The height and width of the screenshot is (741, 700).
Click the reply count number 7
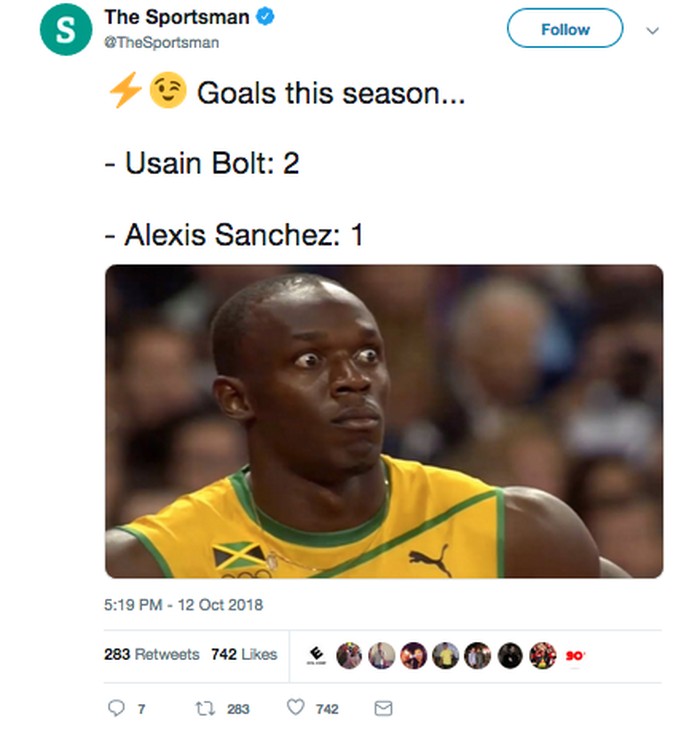[141, 709]
